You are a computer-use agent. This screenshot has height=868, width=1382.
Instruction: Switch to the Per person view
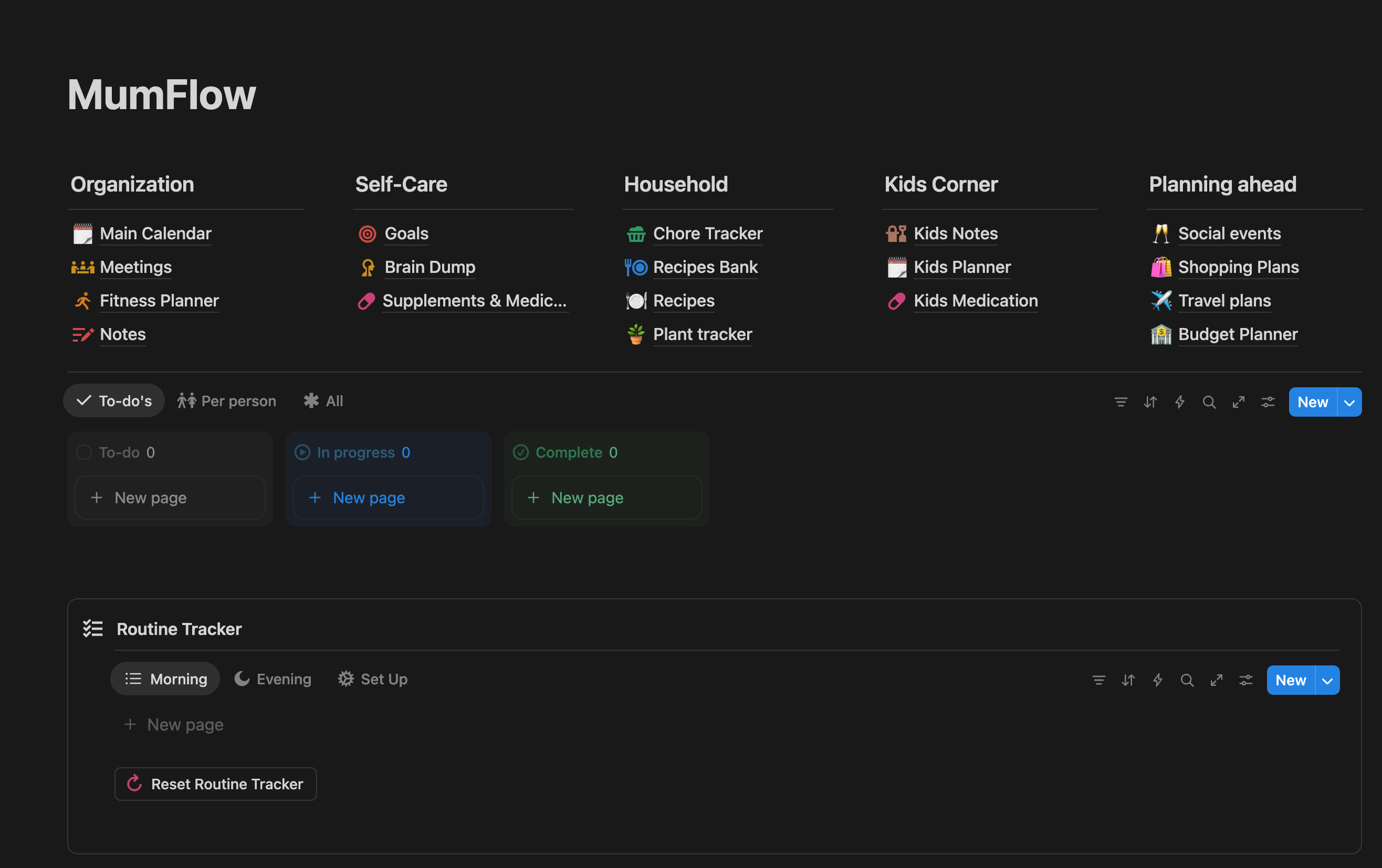227,400
